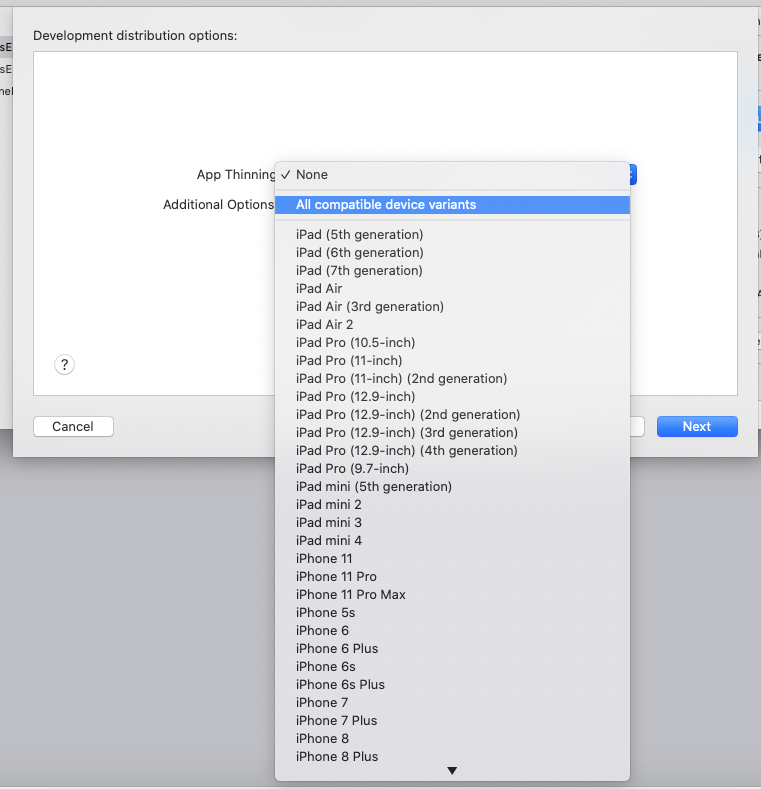Pick iPad Air (3rd generation)
This screenshot has height=789, width=761.
(369, 307)
